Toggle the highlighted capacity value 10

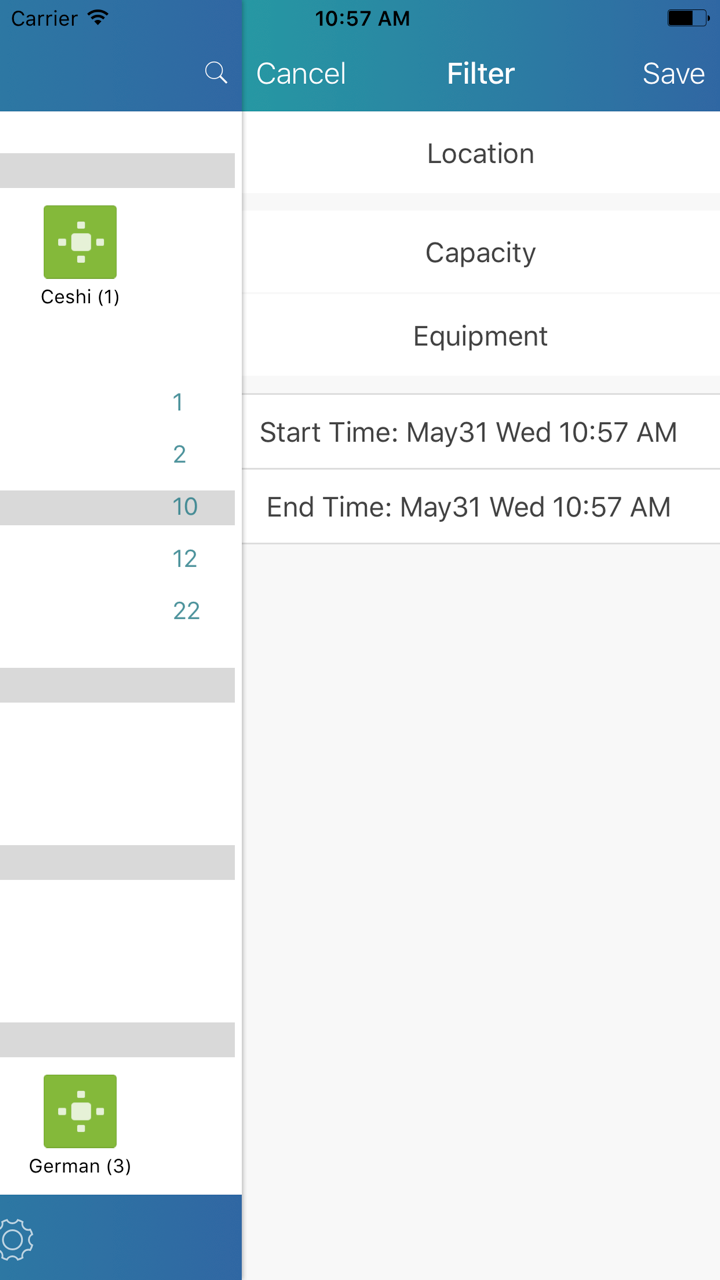click(x=185, y=507)
